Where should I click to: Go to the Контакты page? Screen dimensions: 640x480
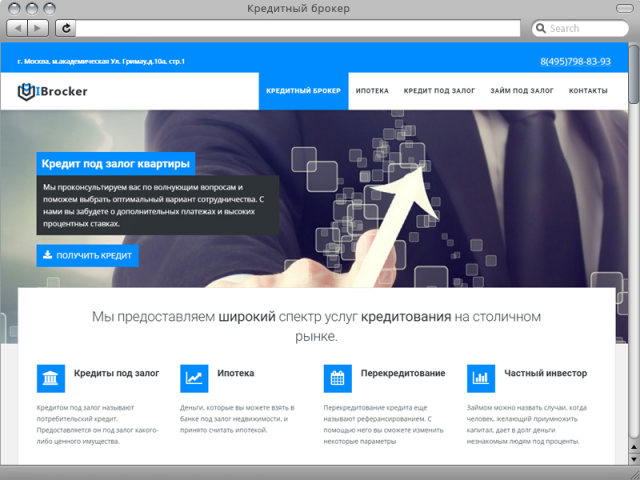(x=588, y=91)
